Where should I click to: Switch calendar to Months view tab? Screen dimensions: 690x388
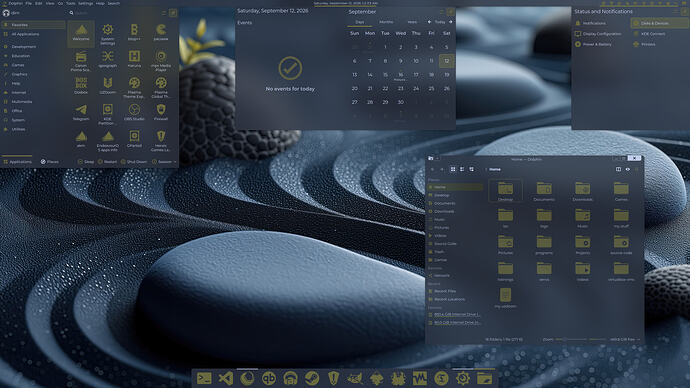pyautogui.click(x=386, y=22)
